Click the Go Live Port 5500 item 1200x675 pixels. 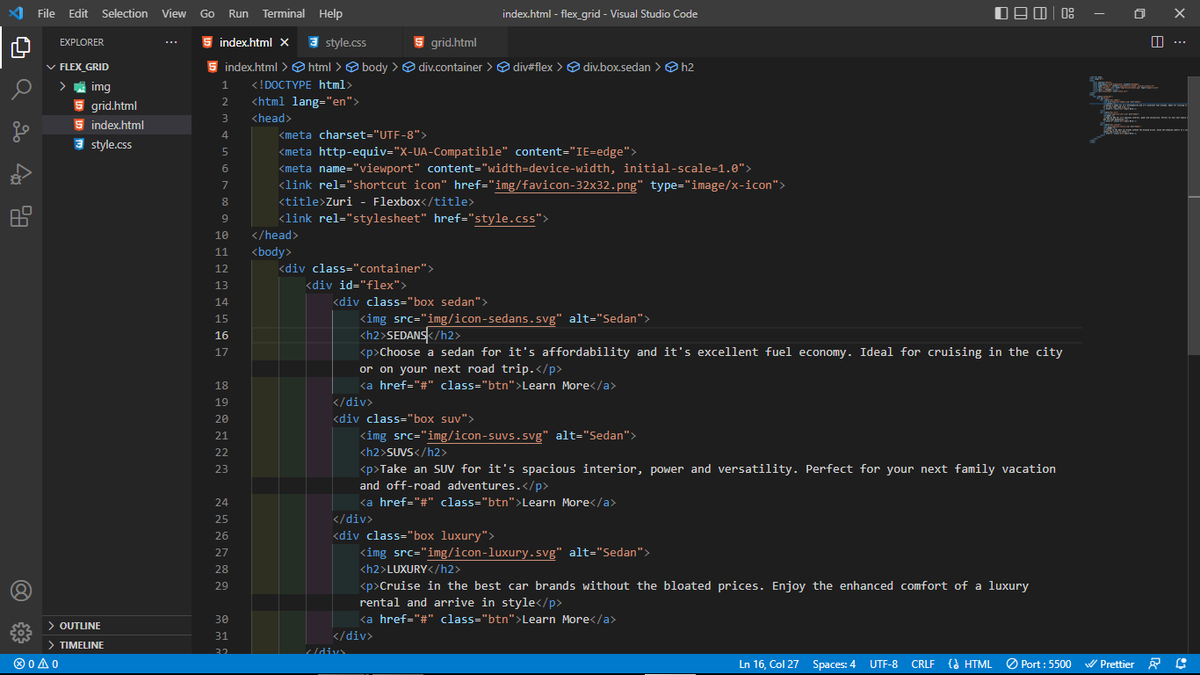(1038, 664)
